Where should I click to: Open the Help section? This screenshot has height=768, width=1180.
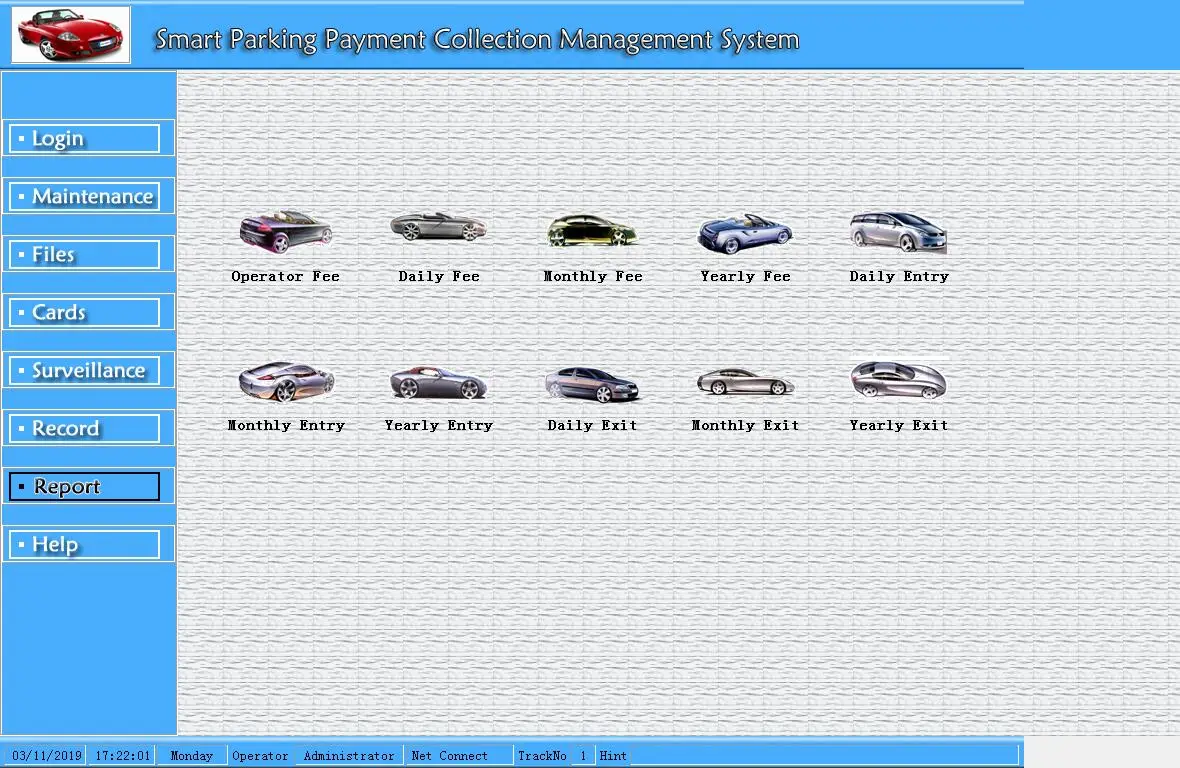click(x=85, y=543)
